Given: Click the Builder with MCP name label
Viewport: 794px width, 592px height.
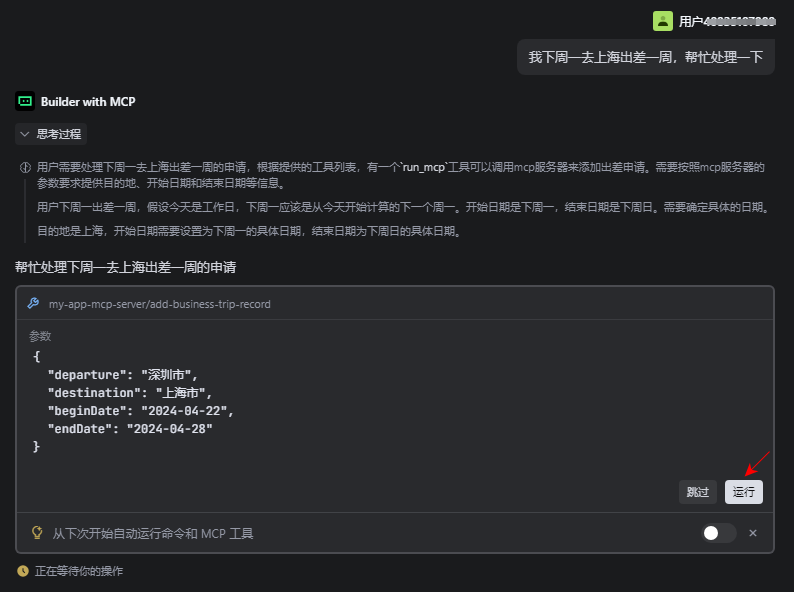Looking at the screenshot, I should (x=88, y=101).
